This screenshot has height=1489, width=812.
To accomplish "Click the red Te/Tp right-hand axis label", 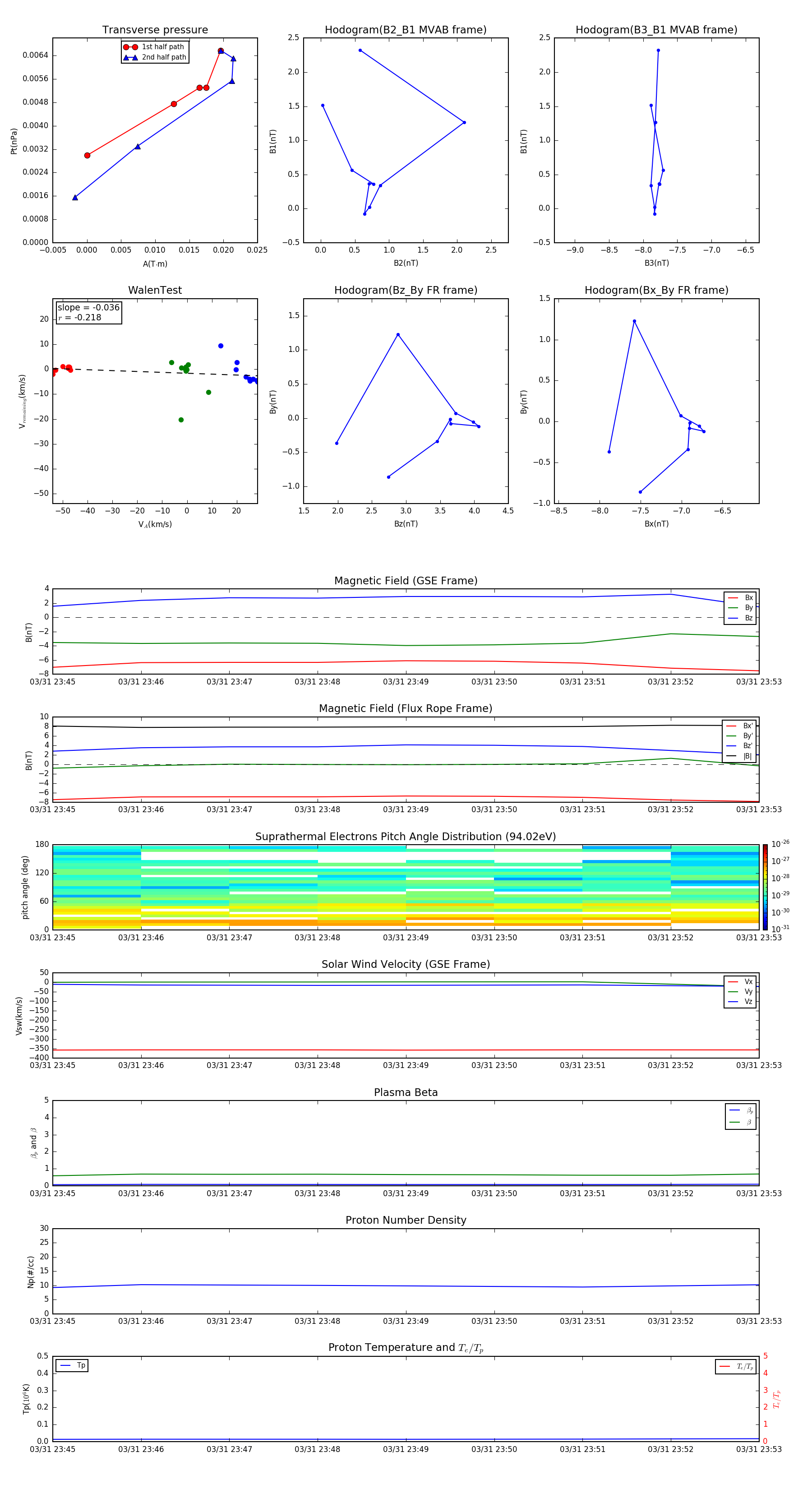I will point(777,1399).
